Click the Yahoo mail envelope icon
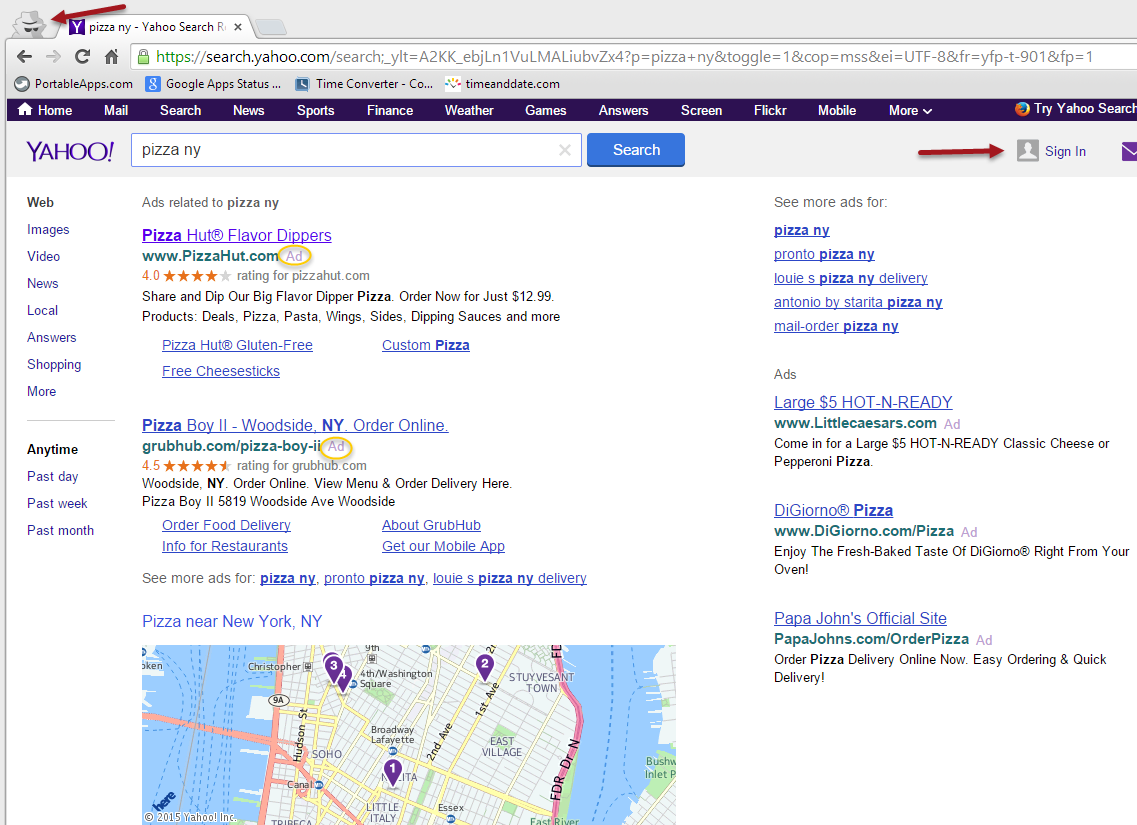1137x825 pixels. tap(1129, 151)
